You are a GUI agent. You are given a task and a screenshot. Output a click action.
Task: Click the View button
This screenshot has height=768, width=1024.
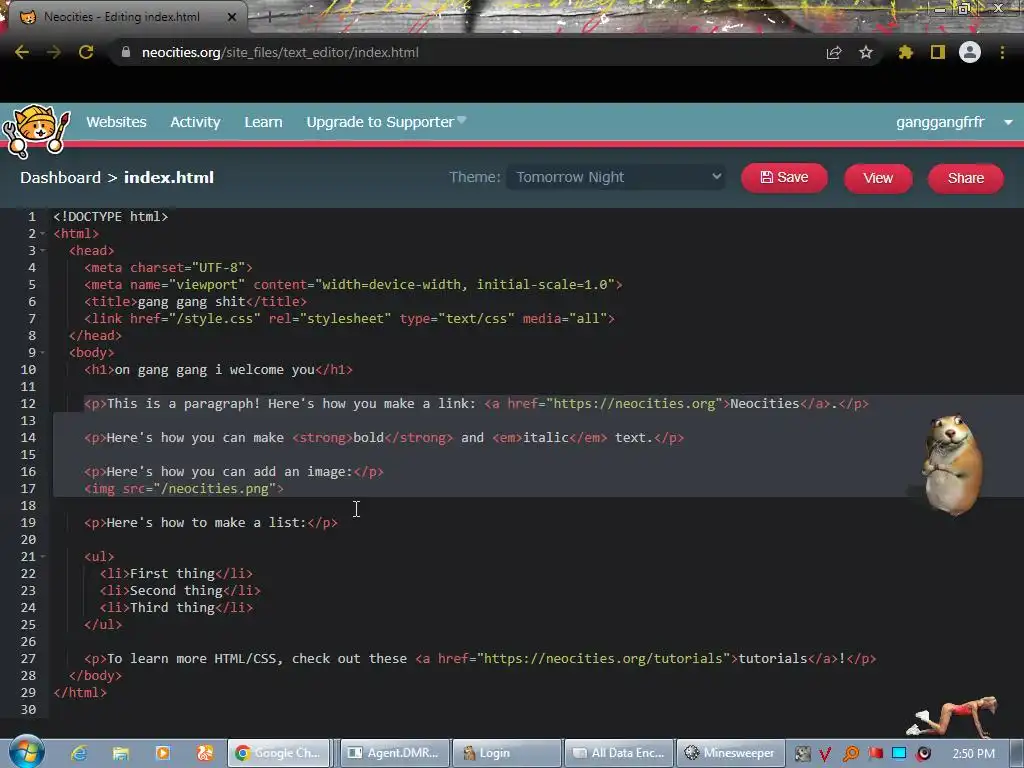point(878,178)
